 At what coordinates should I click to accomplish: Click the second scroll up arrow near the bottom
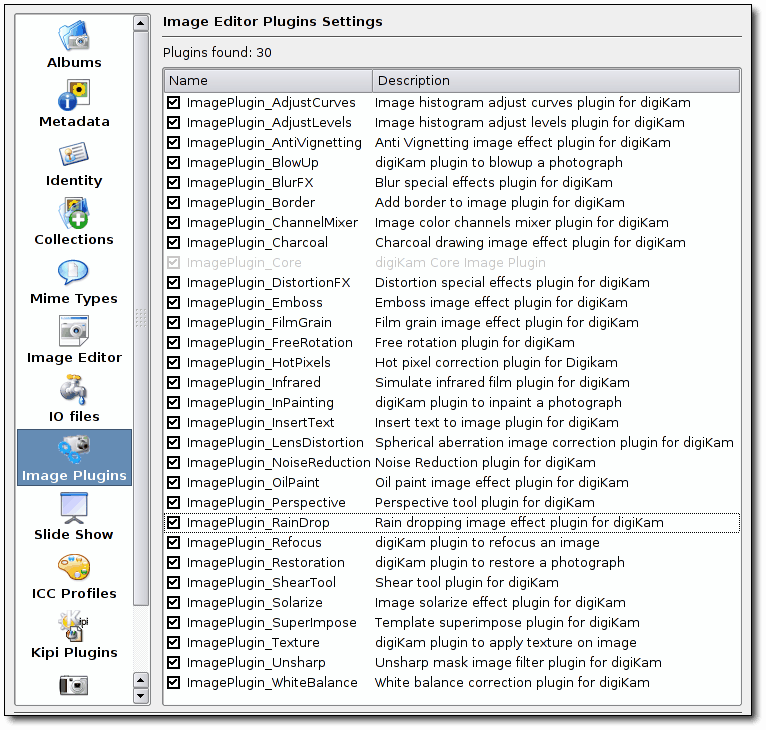tap(141, 680)
